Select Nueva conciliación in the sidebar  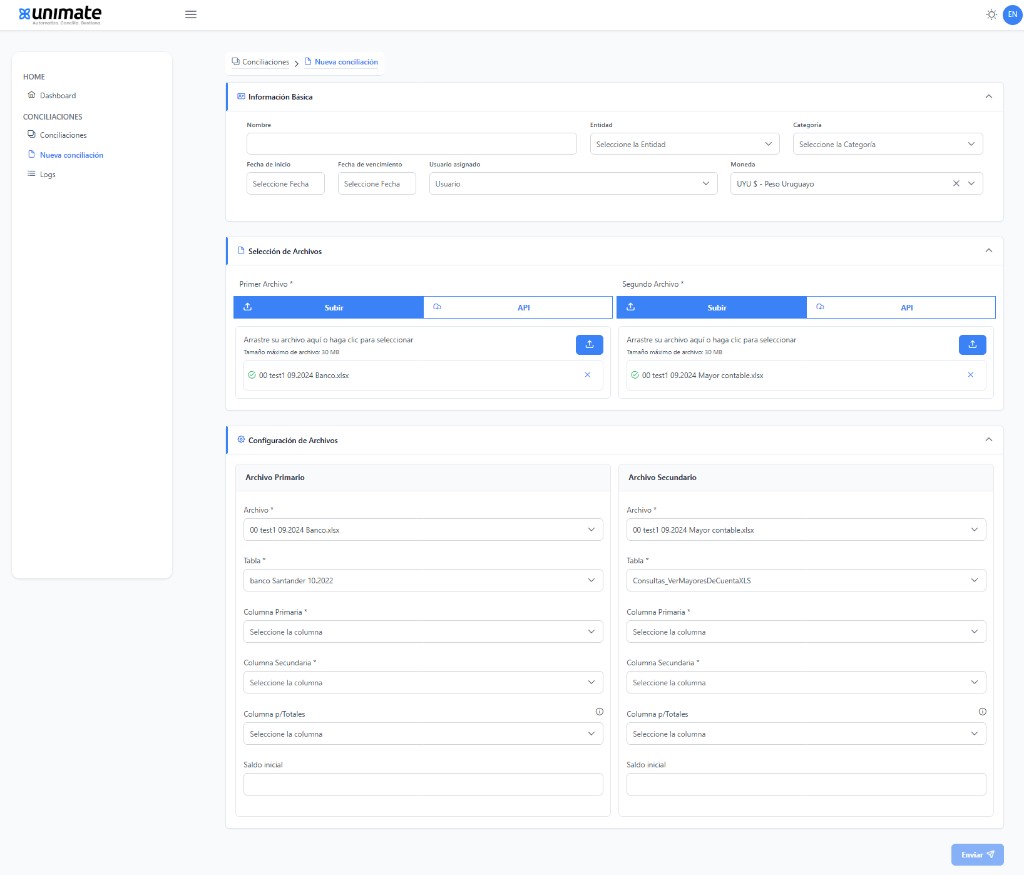click(65, 155)
